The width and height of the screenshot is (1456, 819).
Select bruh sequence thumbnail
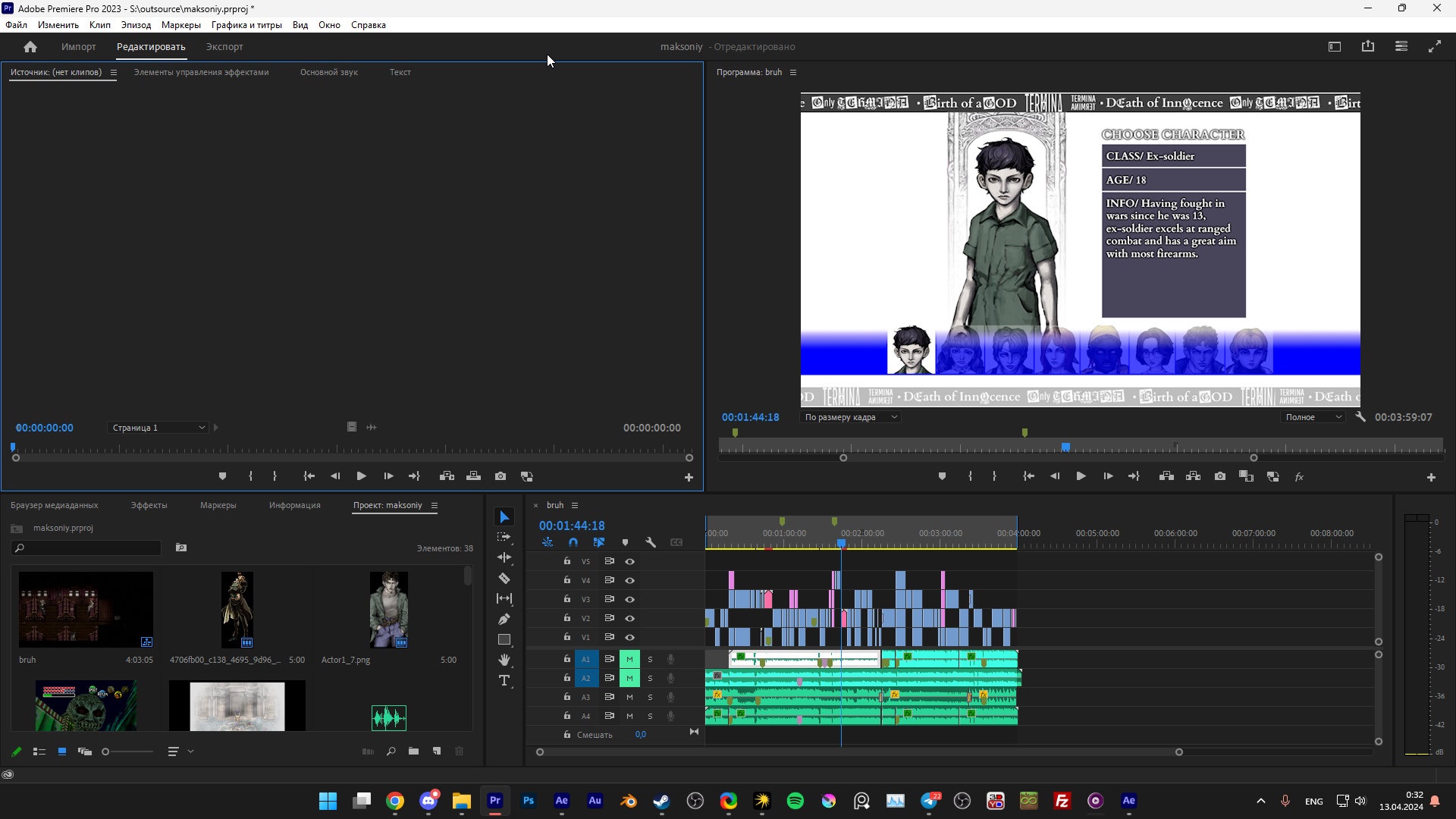click(86, 610)
